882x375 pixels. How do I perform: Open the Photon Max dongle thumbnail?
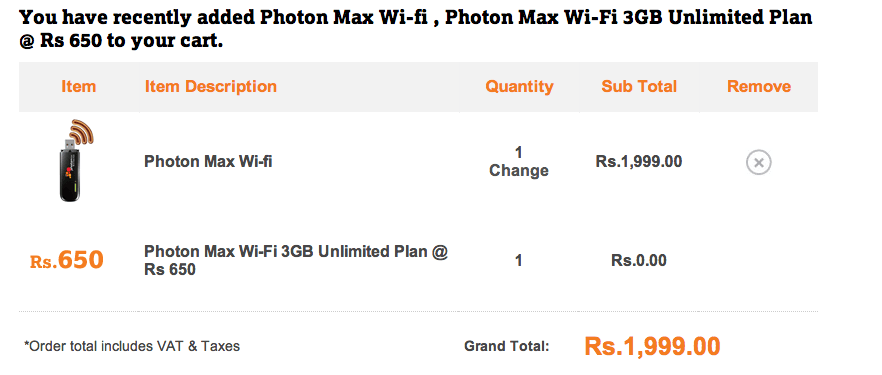pyautogui.click(x=76, y=161)
